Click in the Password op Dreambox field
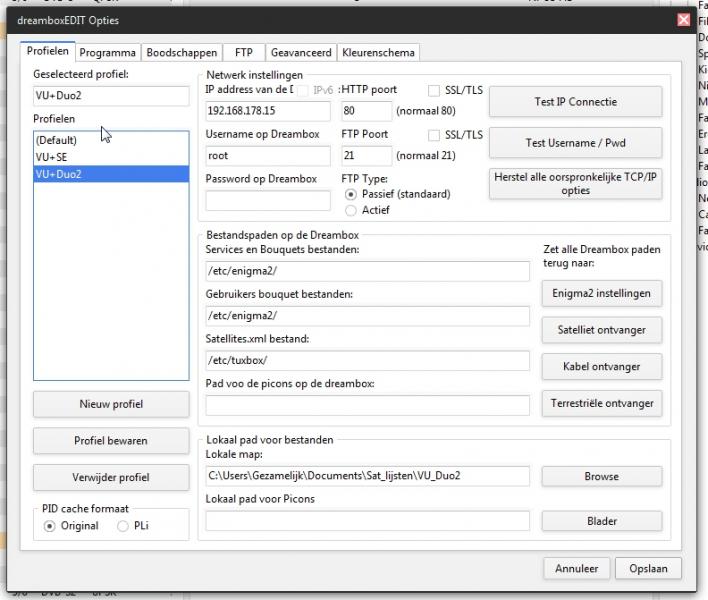The width and height of the screenshot is (708, 600). [x=267, y=201]
